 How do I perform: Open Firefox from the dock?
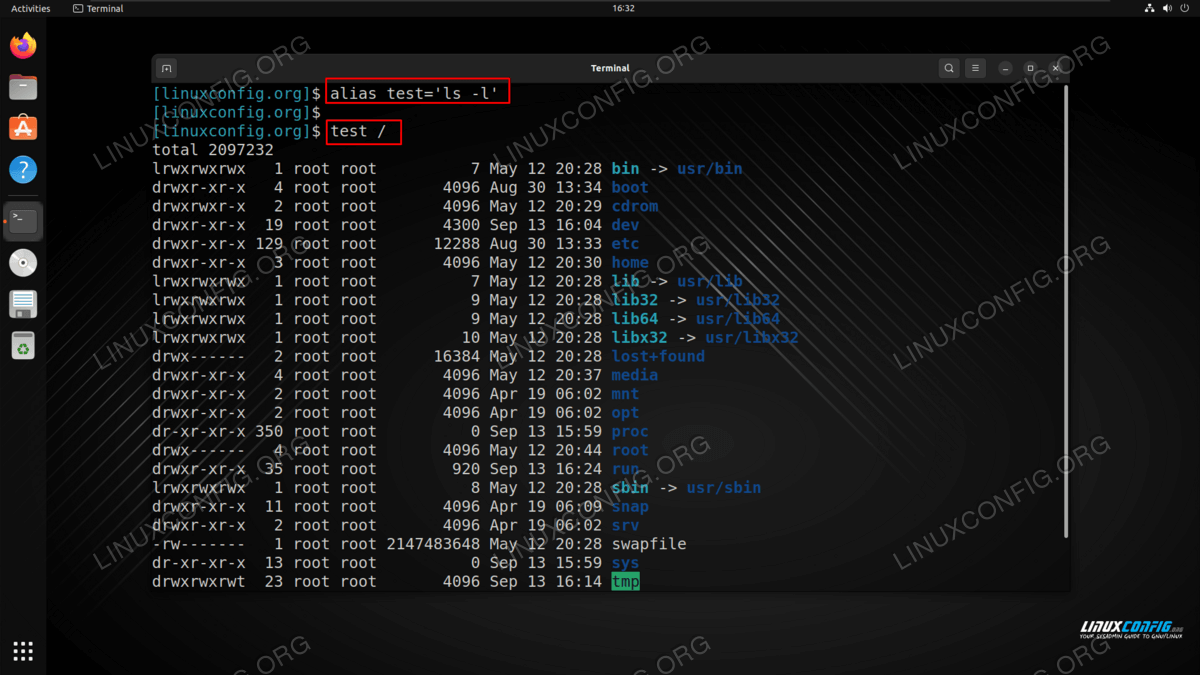(23, 46)
